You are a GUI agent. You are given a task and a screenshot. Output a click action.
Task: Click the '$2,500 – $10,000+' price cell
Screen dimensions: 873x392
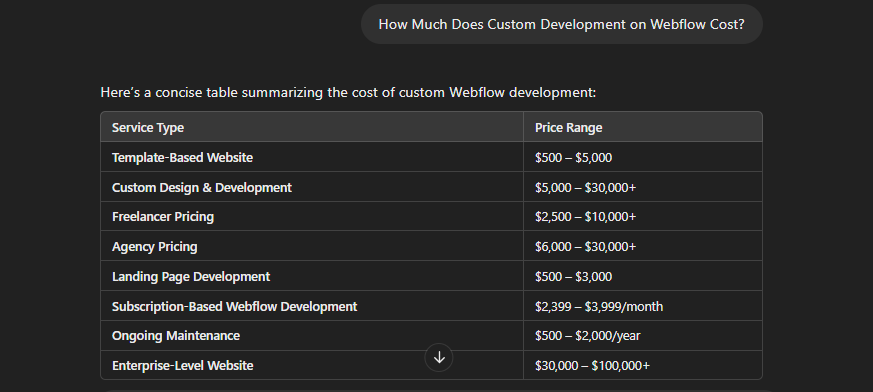pyautogui.click(x=643, y=217)
